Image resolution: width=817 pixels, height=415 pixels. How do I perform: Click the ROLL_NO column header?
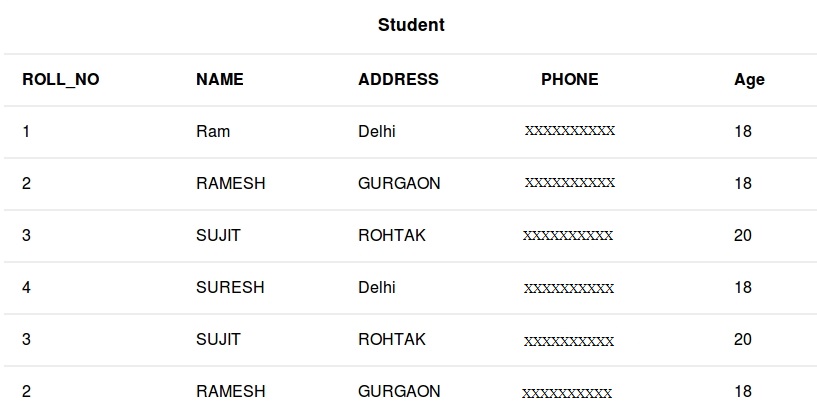coord(61,80)
